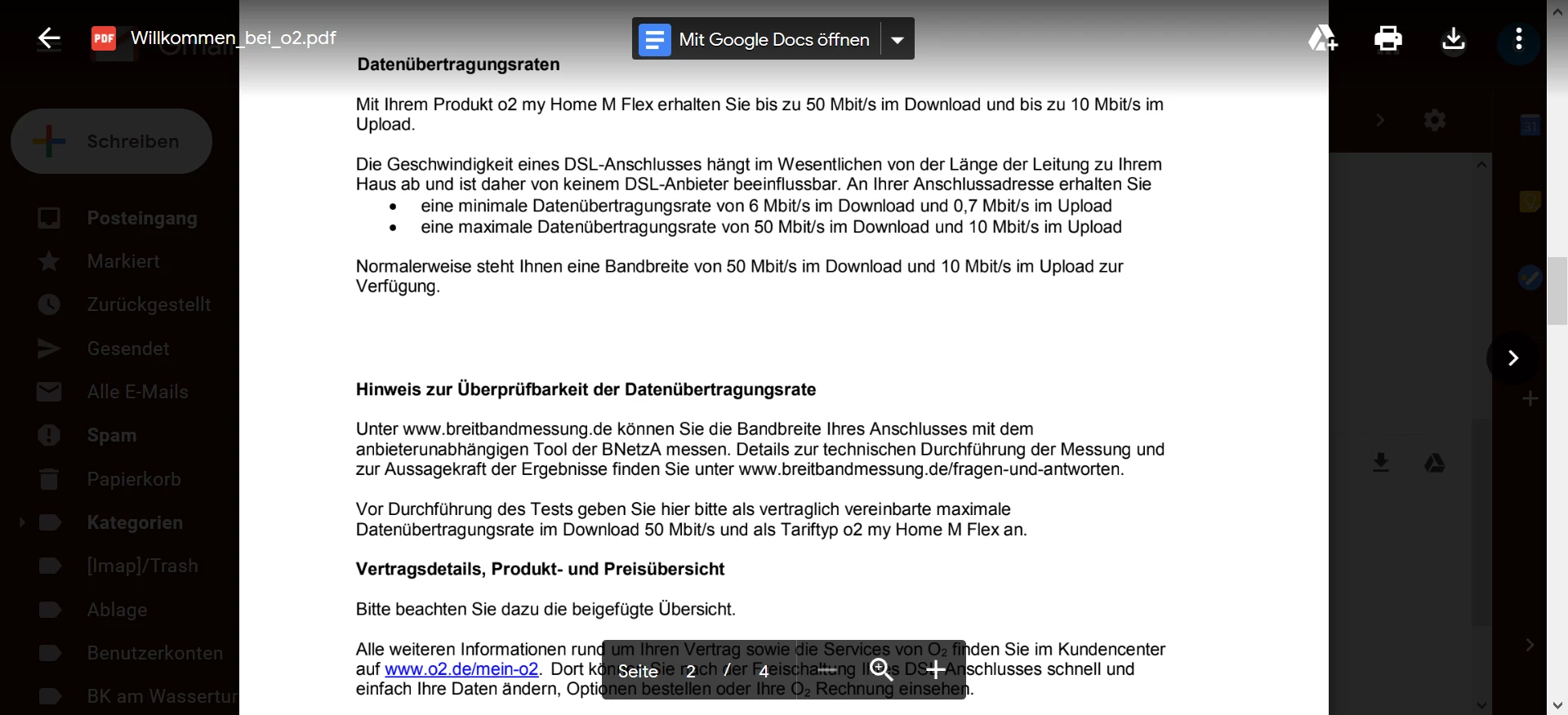Open Gmail settings gear behind the preview
This screenshot has width=1568, height=715.
1435,120
